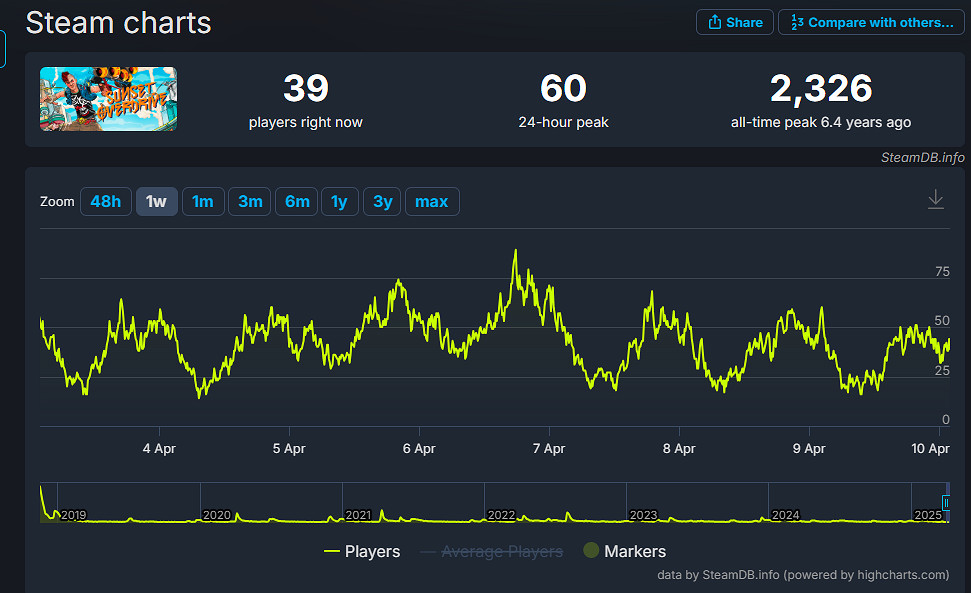Choose the 3m zoom option
Screen dimensions: 971x593
point(250,202)
